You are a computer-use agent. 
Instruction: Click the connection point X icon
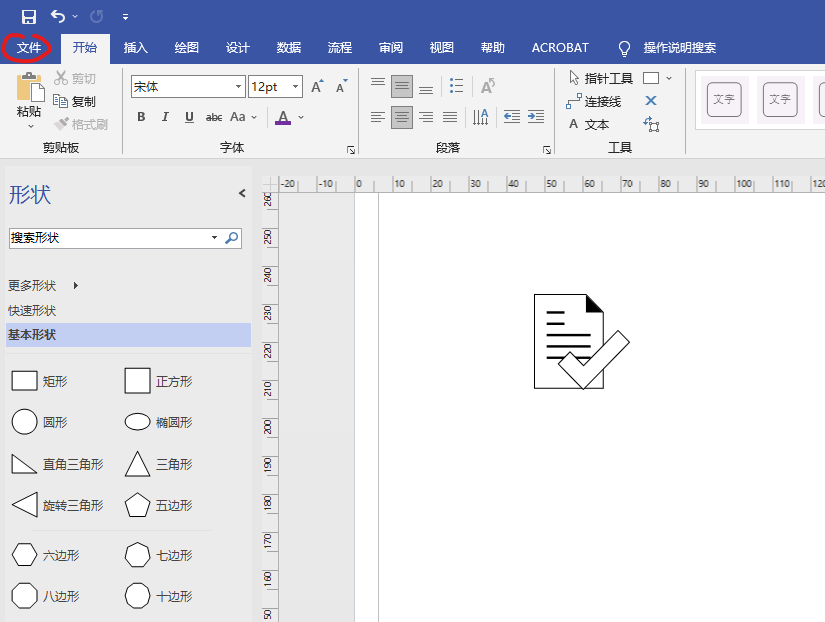point(651,101)
